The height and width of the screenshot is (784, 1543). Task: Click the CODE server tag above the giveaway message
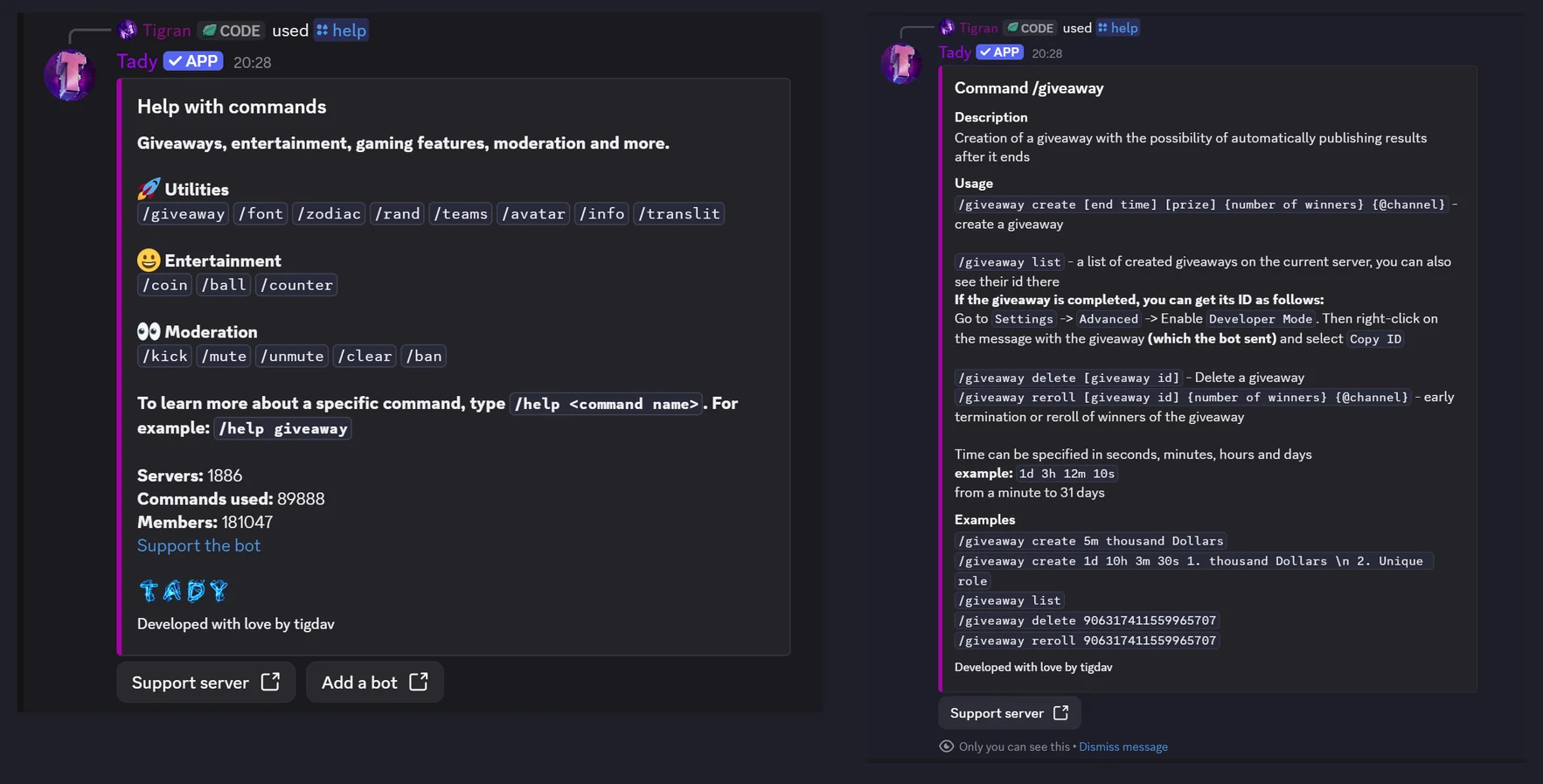click(x=1030, y=28)
